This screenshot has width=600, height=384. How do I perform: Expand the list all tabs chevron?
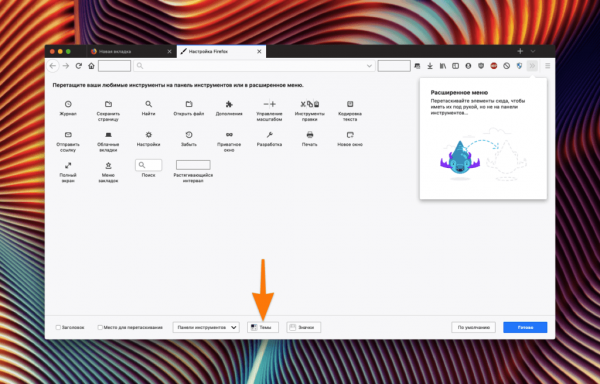[533, 51]
